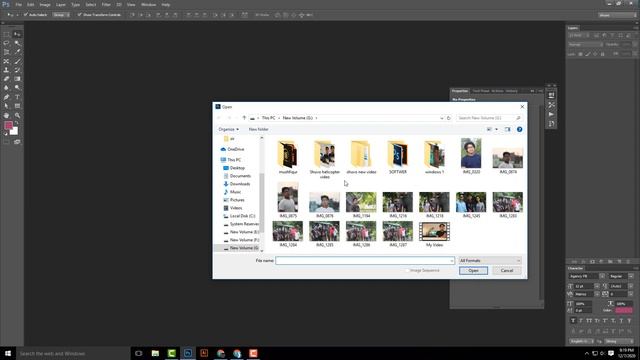Open the Organize dropdown
This screenshot has height=360, width=640.
[229, 129]
